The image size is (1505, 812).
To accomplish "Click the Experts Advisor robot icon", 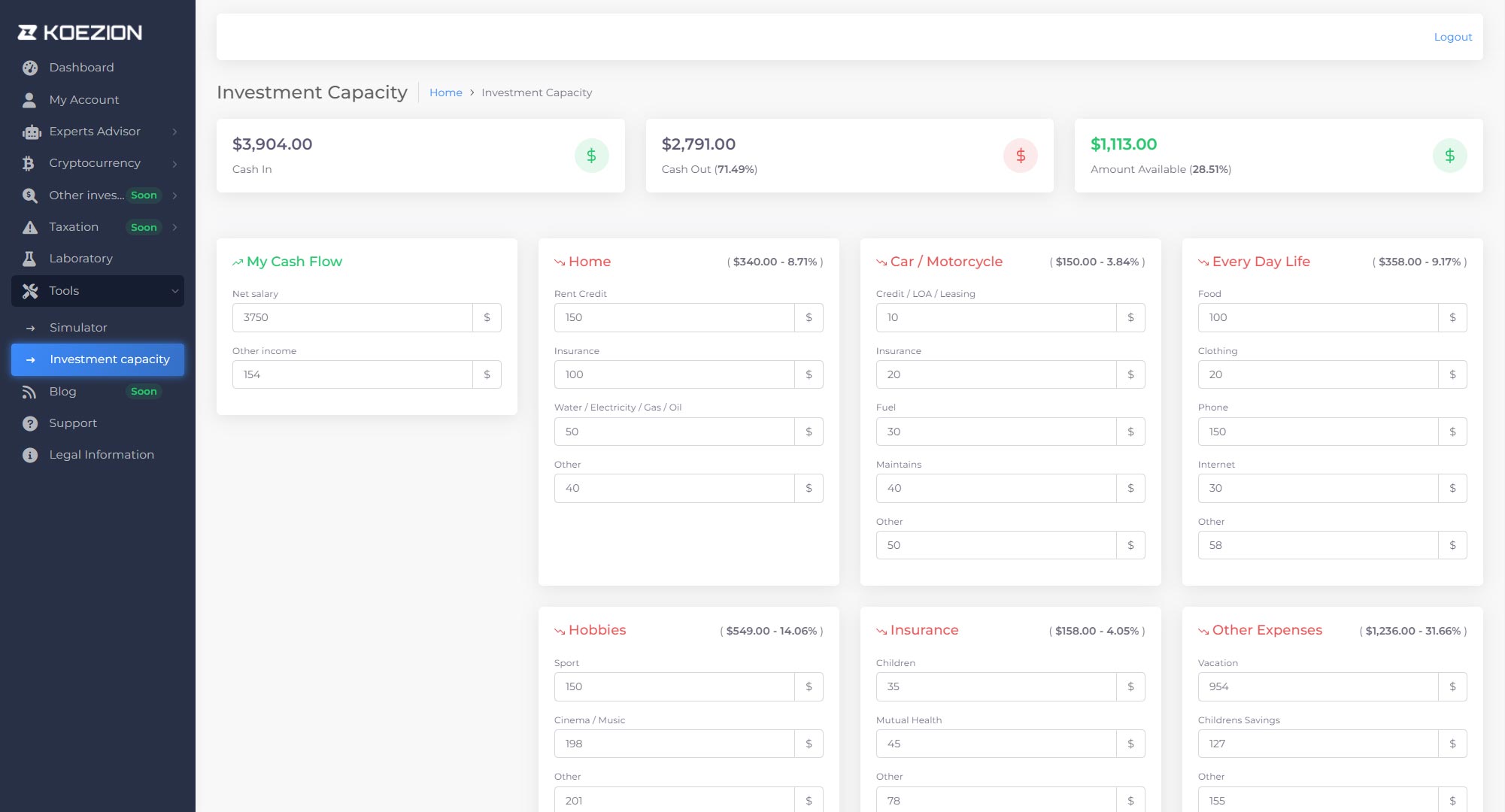I will click(x=31, y=132).
